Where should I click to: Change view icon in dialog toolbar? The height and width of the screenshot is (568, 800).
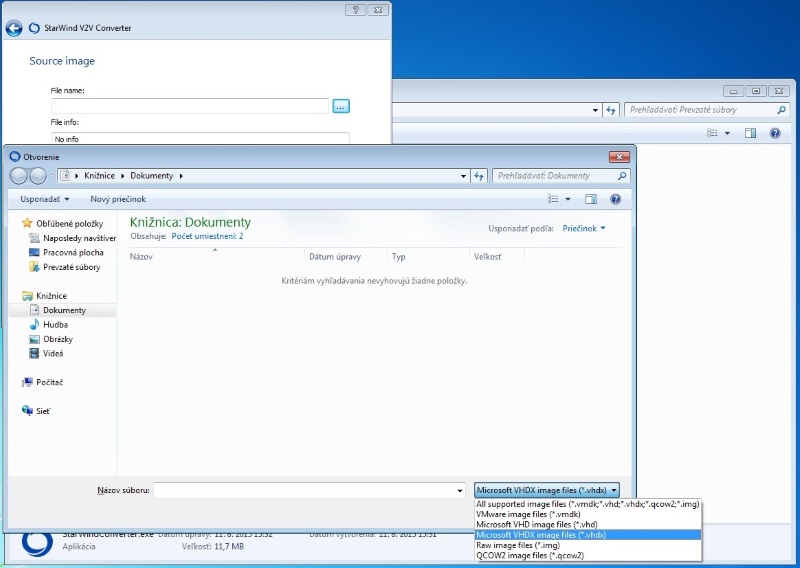pos(553,199)
